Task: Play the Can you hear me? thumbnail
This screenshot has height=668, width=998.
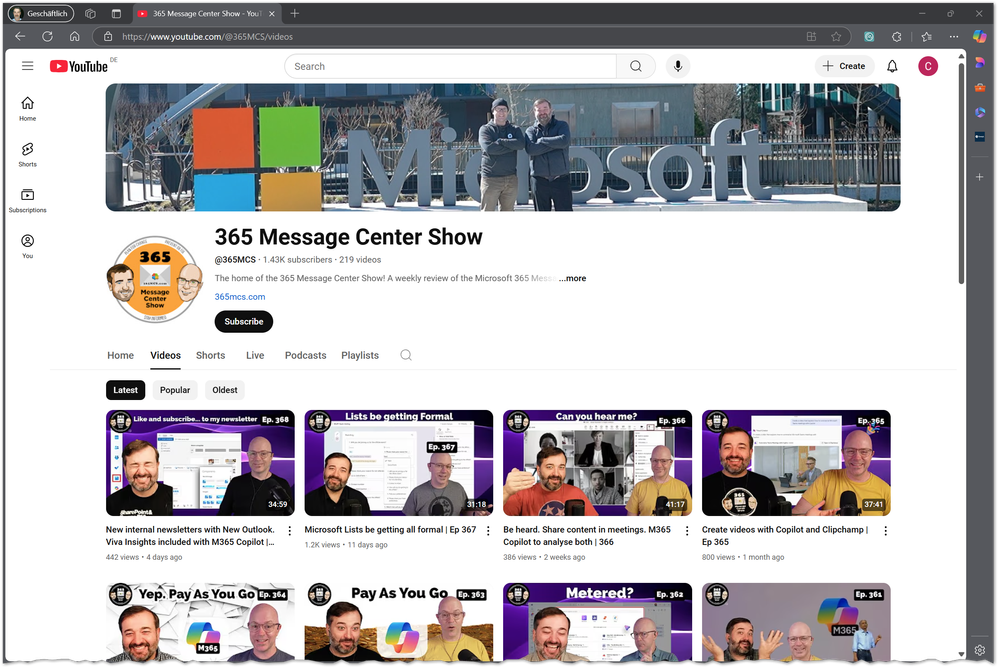Action: (597, 463)
